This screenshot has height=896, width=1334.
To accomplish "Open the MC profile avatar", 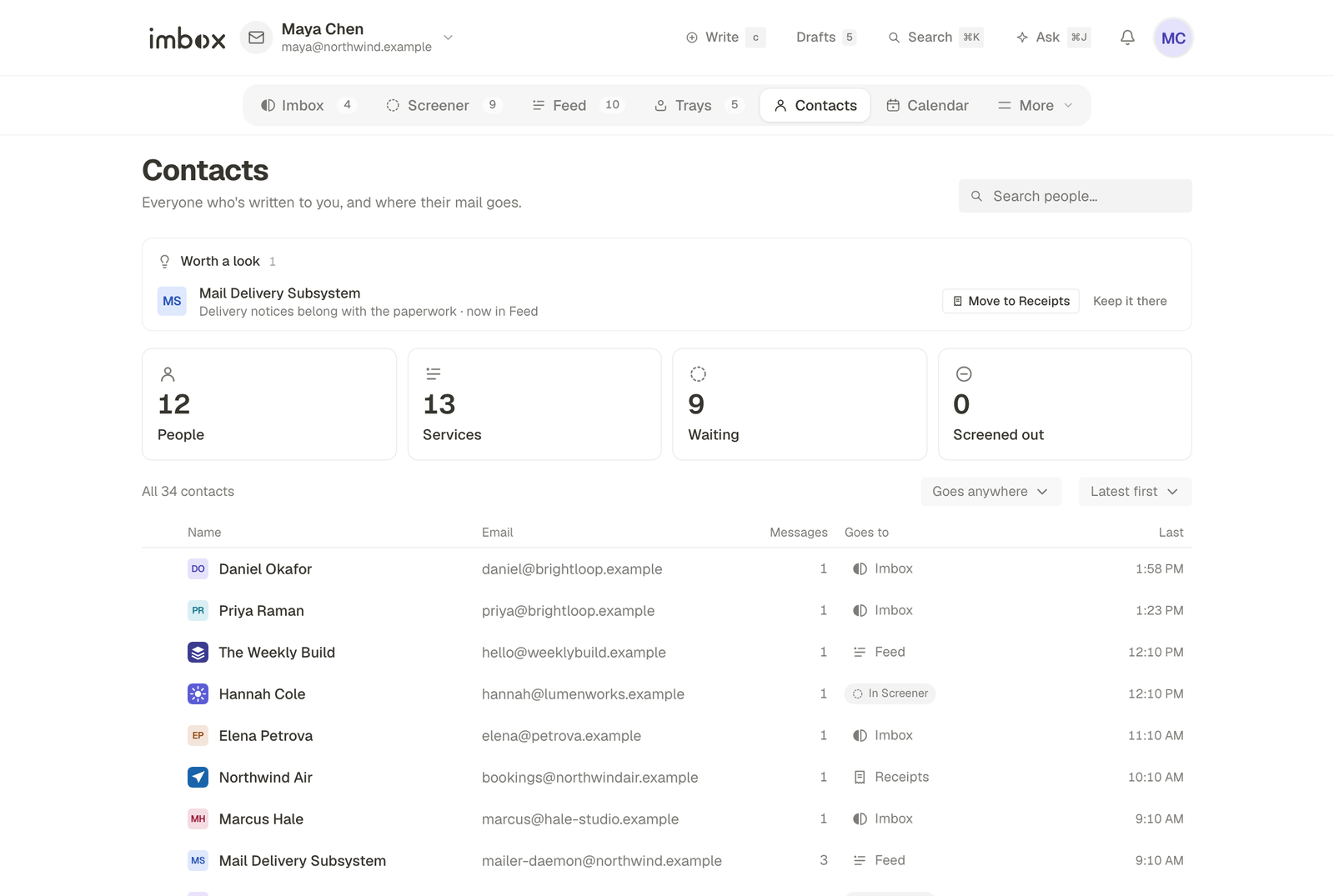I will click(x=1173, y=38).
